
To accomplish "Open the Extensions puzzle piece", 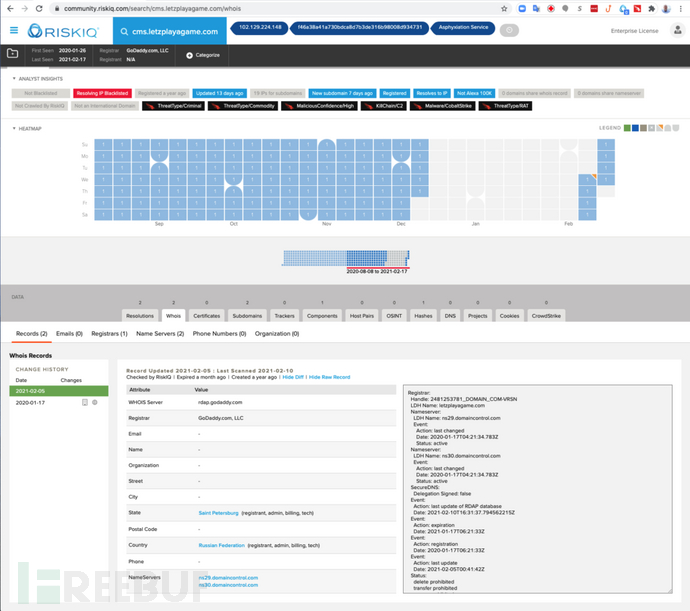I will [652, 8].
